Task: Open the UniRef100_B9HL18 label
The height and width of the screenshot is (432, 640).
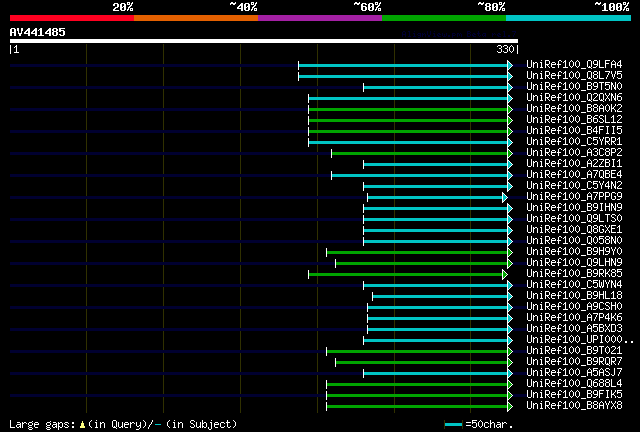Action: point(574,296)
